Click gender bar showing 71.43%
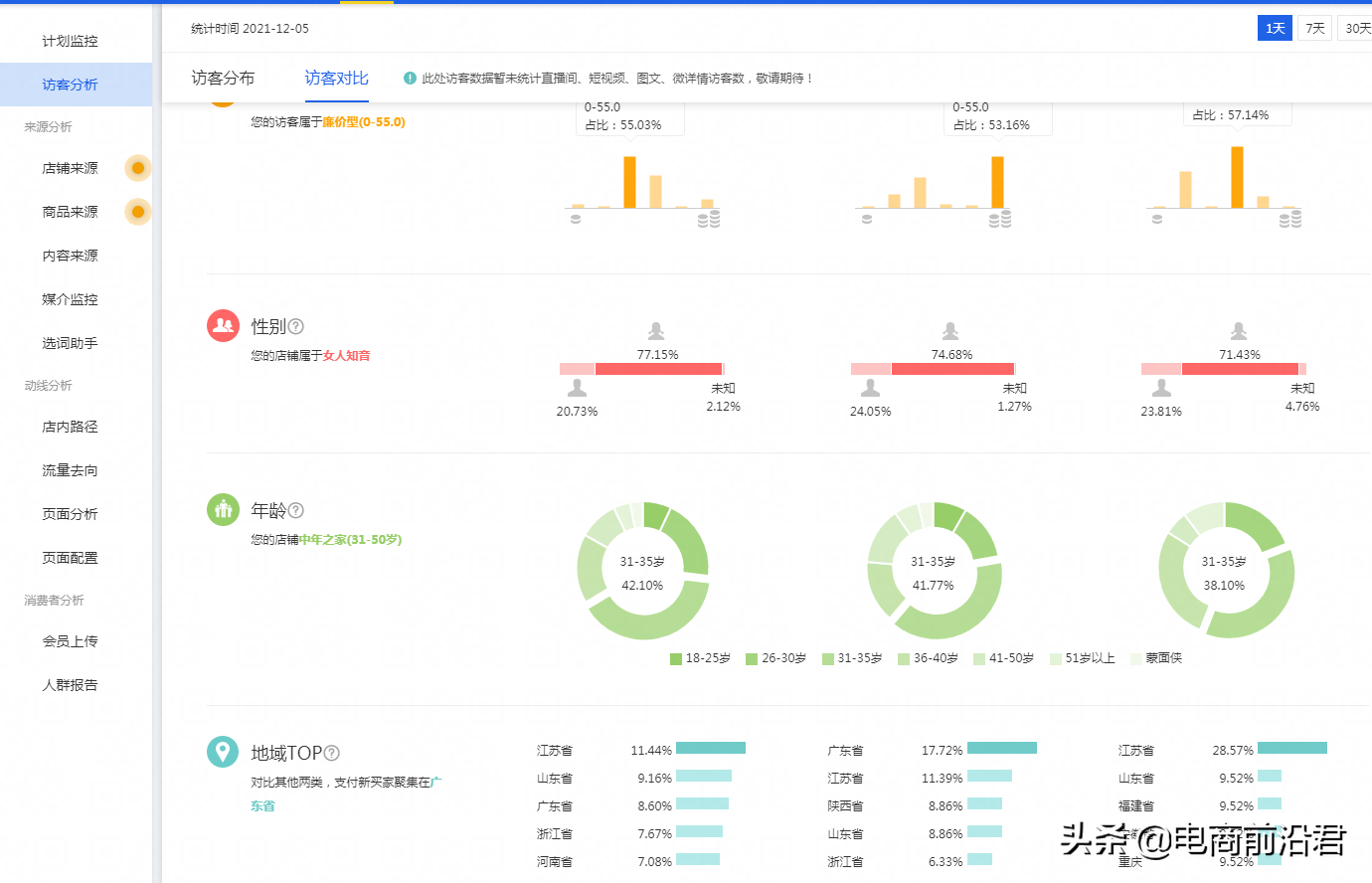The image size is (1372, 883). pyautogui.click(x=1240, y=369)
